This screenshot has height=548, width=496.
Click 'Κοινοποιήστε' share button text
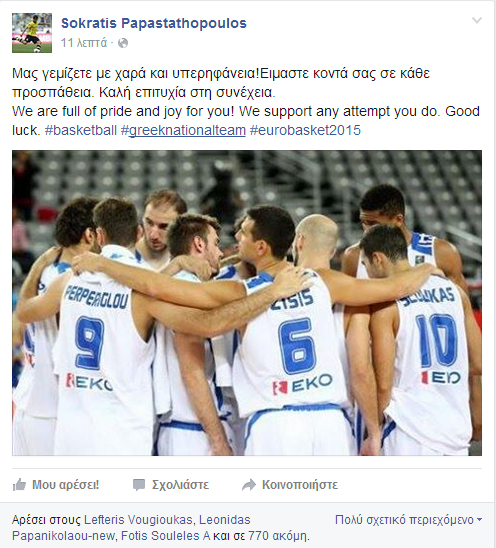point(300,485)
